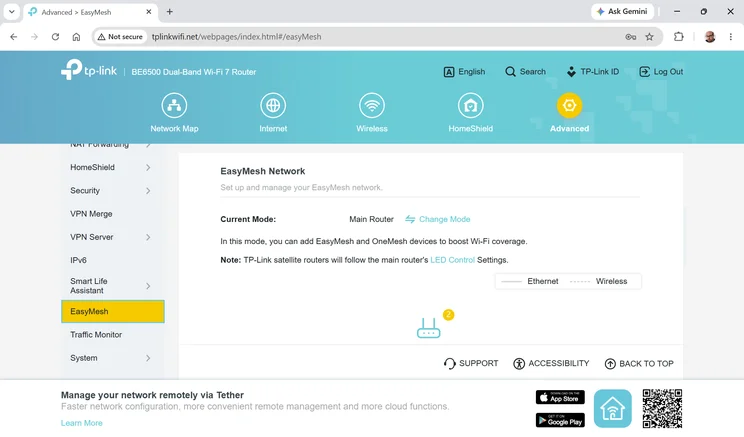Open the tab search dropdown arrow

click(11, 12)
